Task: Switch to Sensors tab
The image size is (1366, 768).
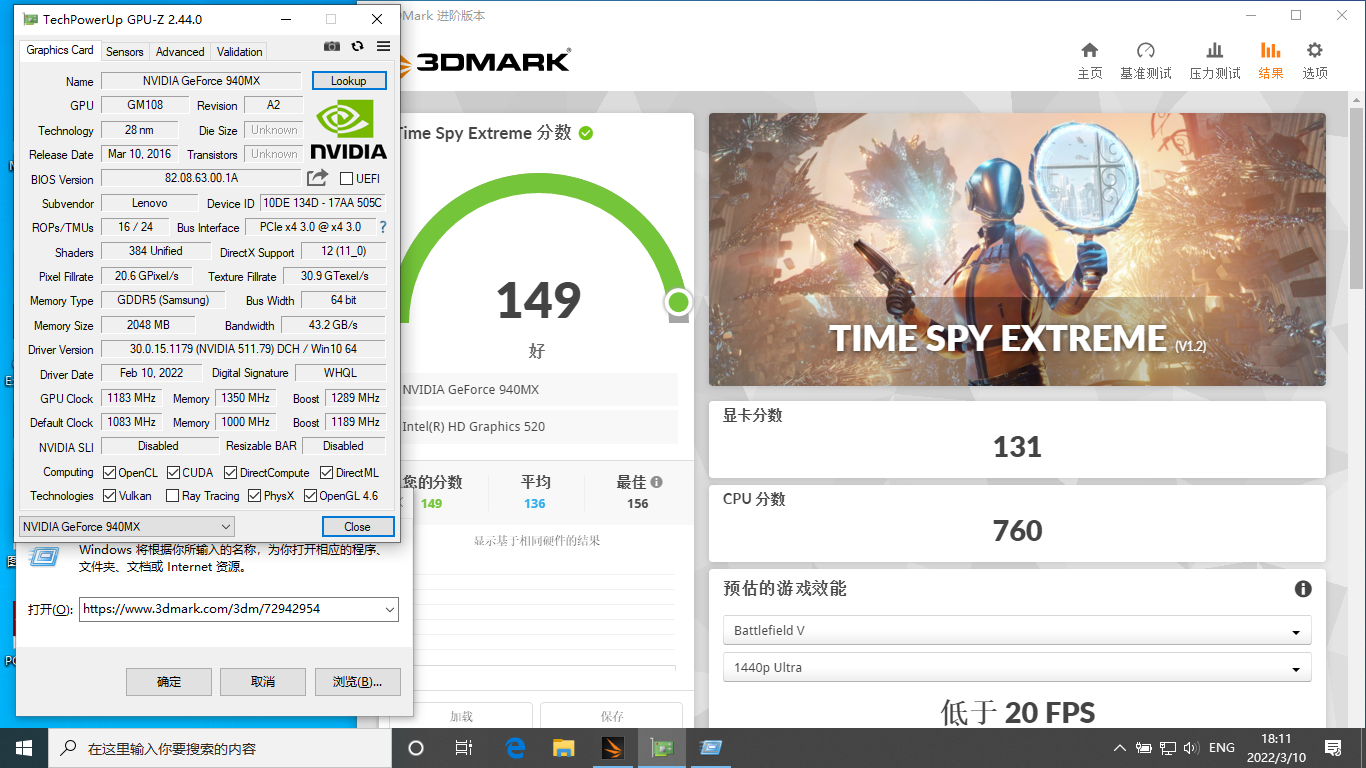Action: tap(125, 51)
